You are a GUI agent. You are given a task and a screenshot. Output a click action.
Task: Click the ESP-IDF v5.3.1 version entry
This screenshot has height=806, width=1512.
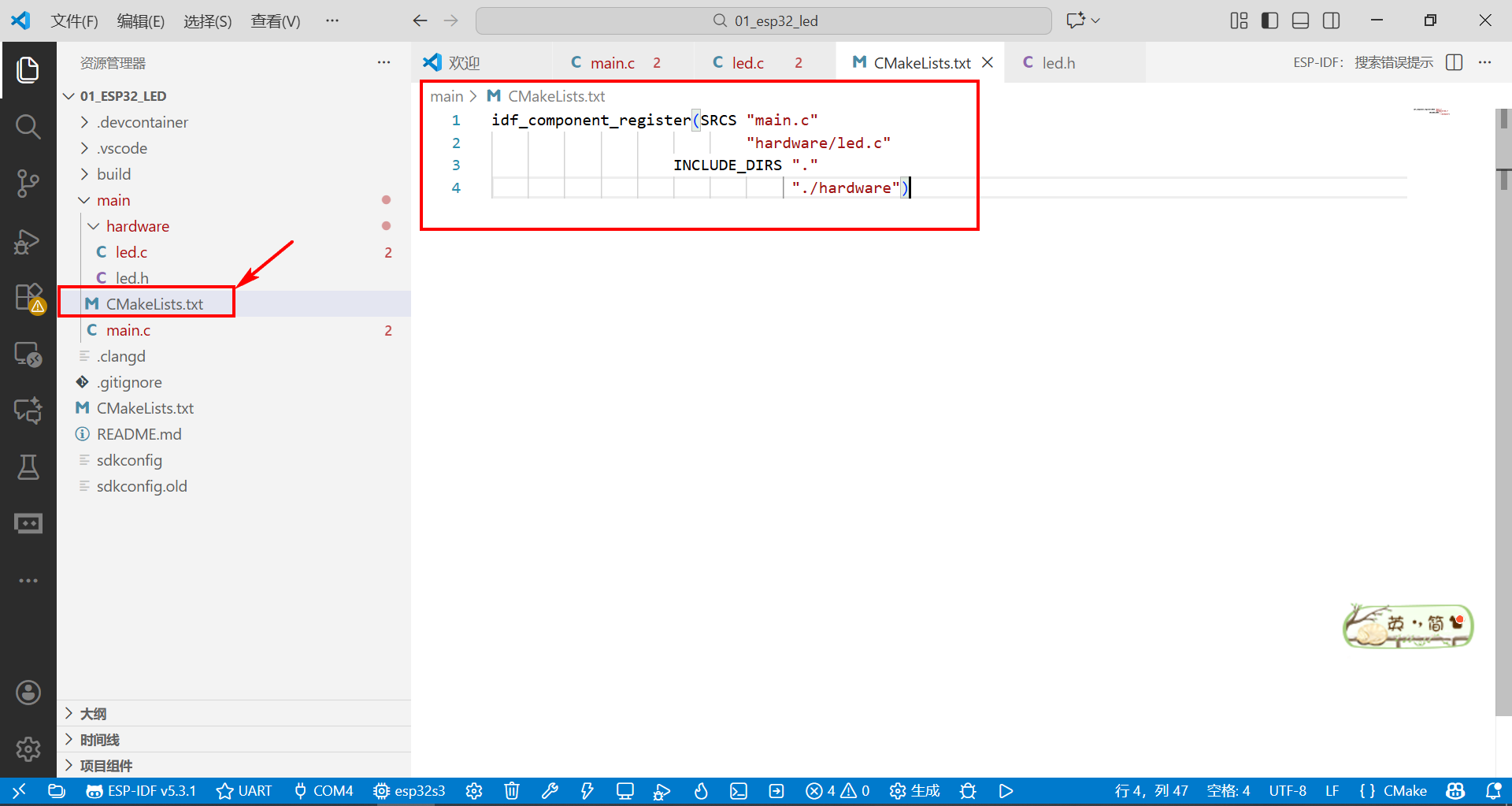[141, 790]
